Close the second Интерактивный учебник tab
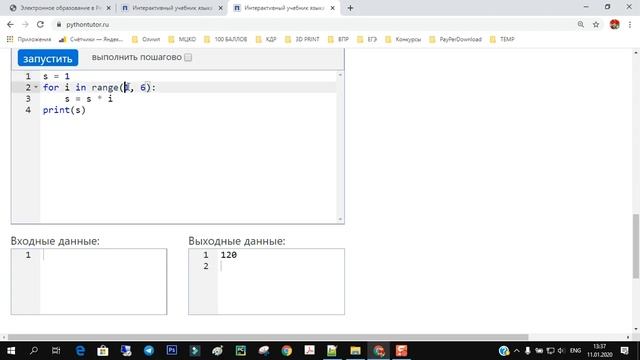 coord(220,8)
